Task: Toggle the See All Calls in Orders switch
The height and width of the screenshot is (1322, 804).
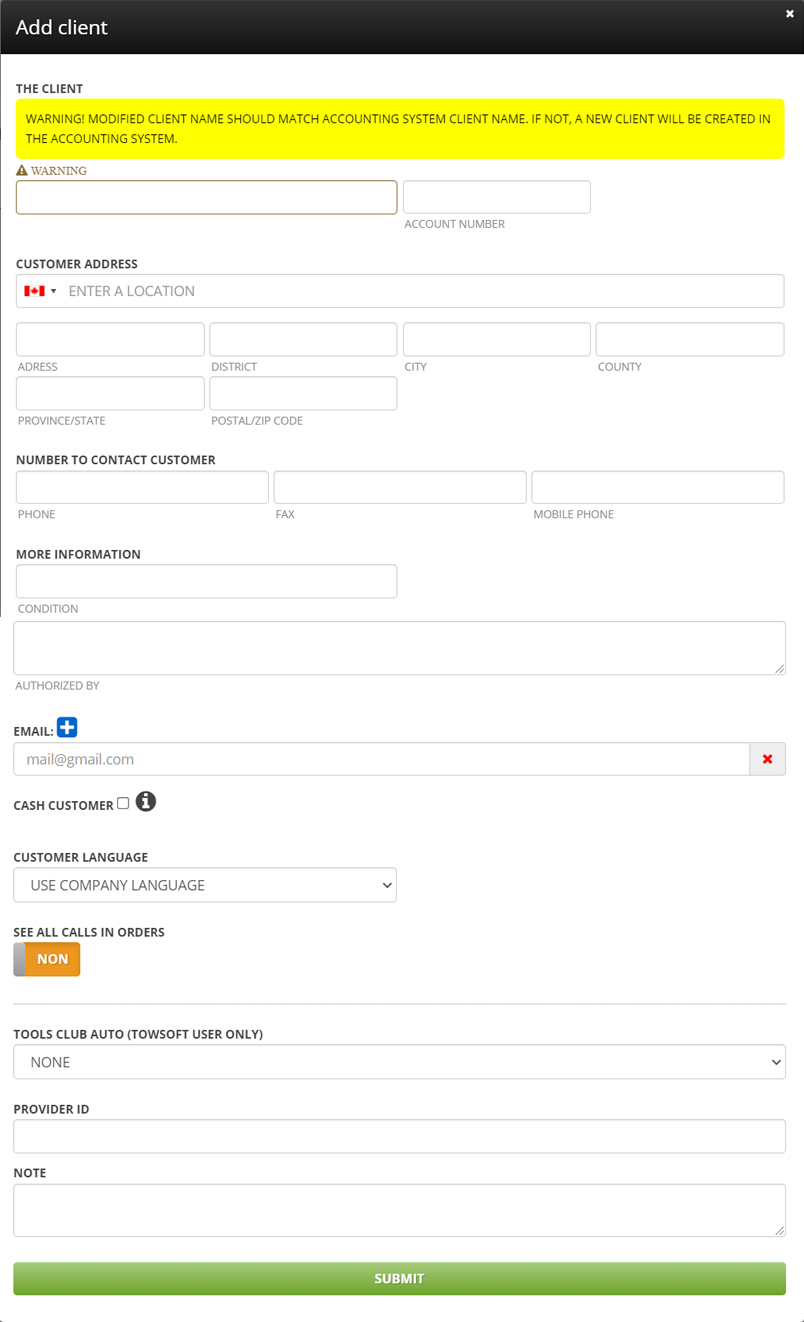Action: click(x=47, y=959)
